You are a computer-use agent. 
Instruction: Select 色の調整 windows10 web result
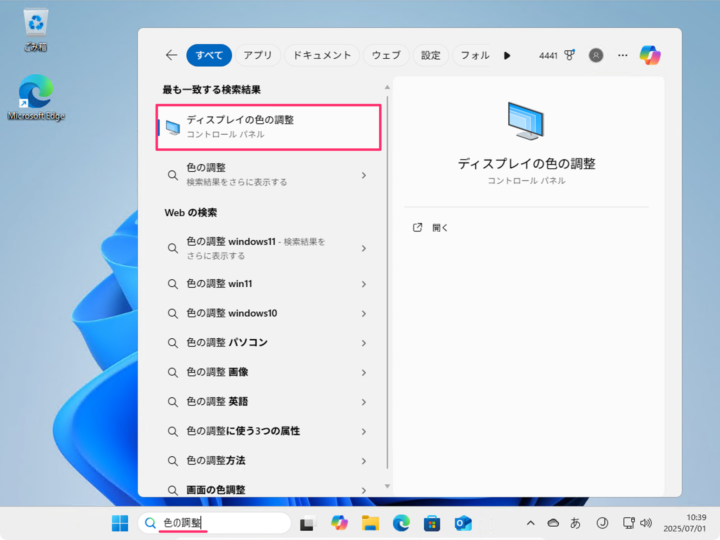[269, 313]
